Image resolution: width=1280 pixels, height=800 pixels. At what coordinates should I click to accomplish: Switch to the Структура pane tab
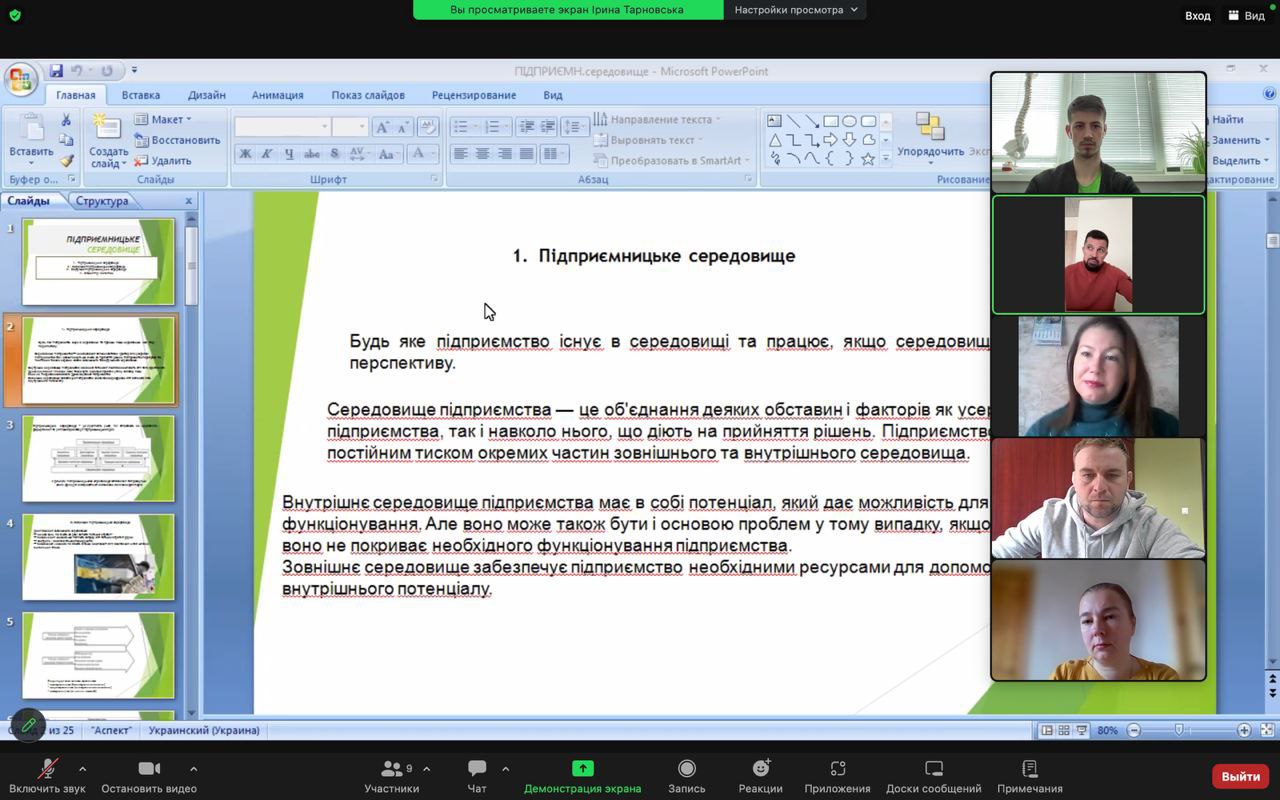click(x=102, y=201)
